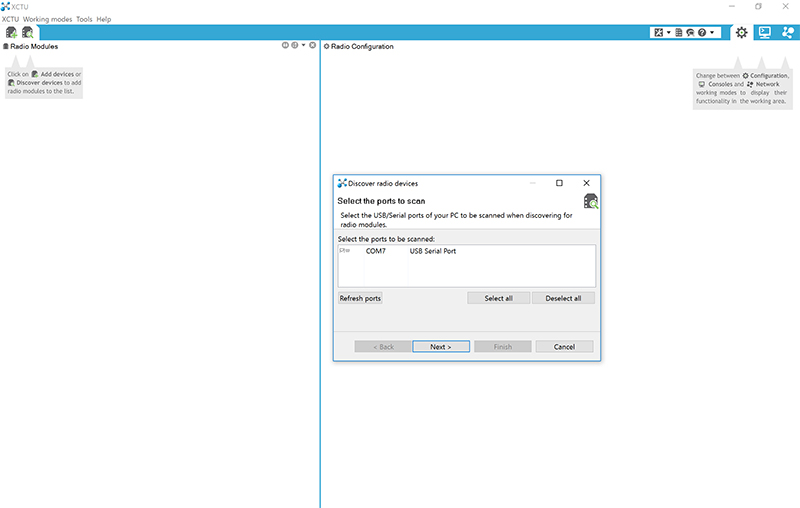
Task: Click the Next > button
Action: click(441, 347)
